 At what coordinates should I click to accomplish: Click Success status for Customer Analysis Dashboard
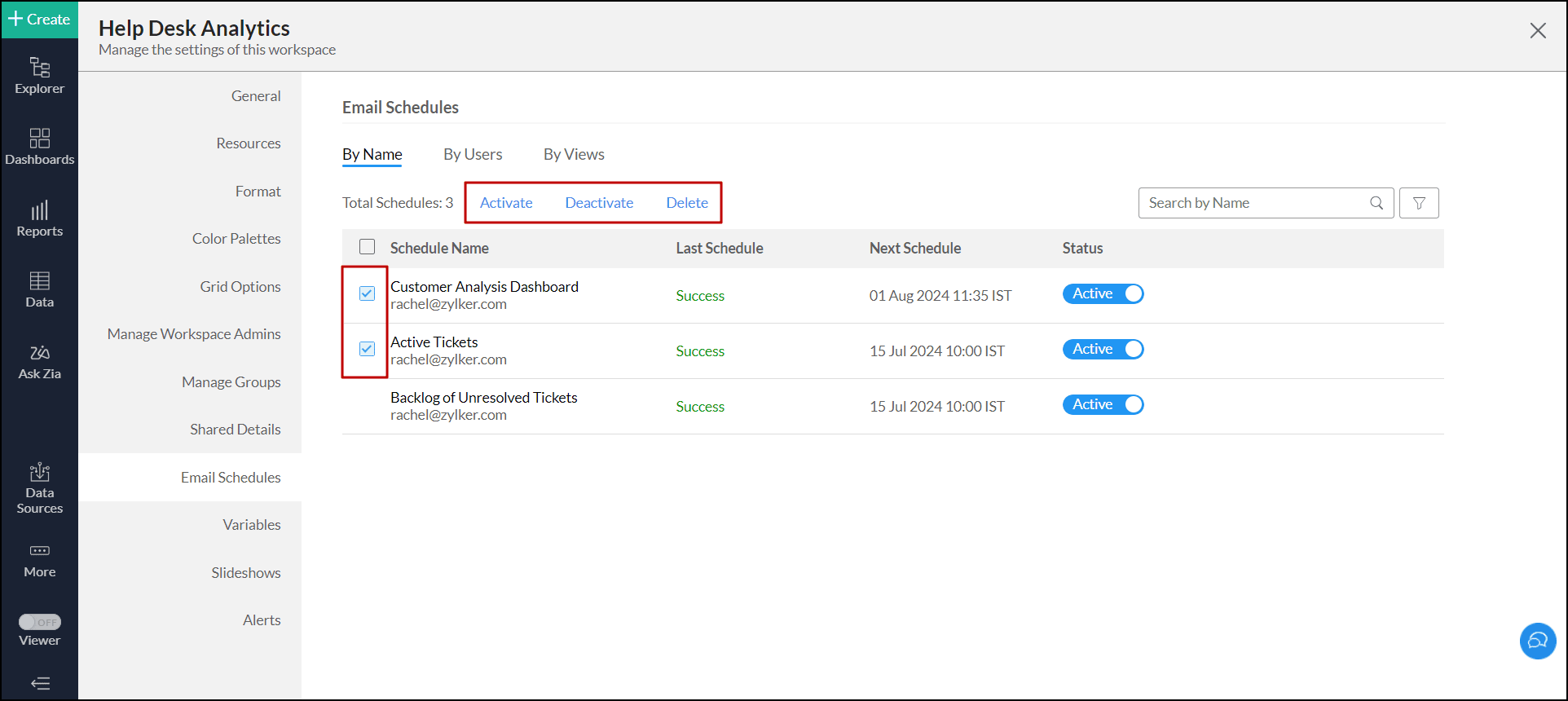pos(700,296)
